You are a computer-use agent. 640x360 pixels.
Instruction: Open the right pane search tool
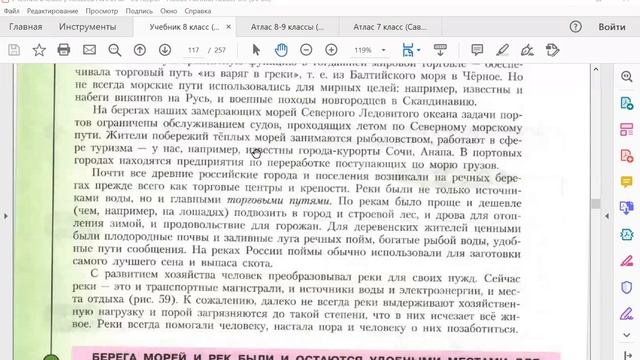[x=627, y=76]
